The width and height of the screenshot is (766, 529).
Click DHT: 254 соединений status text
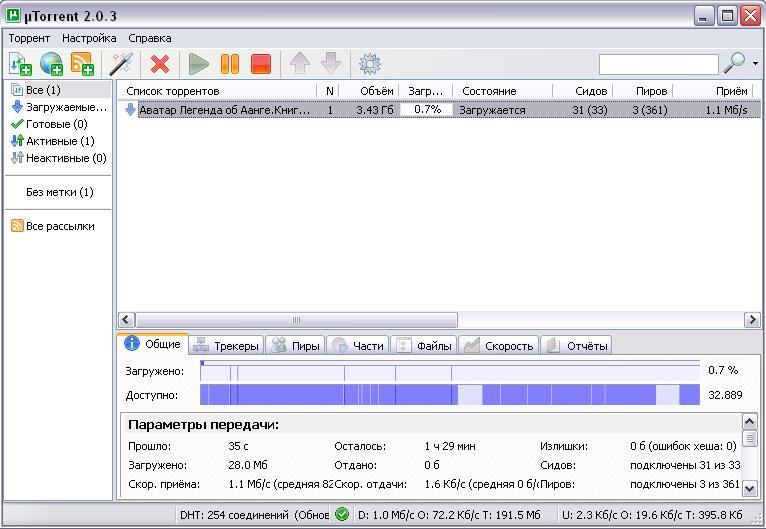254,515
